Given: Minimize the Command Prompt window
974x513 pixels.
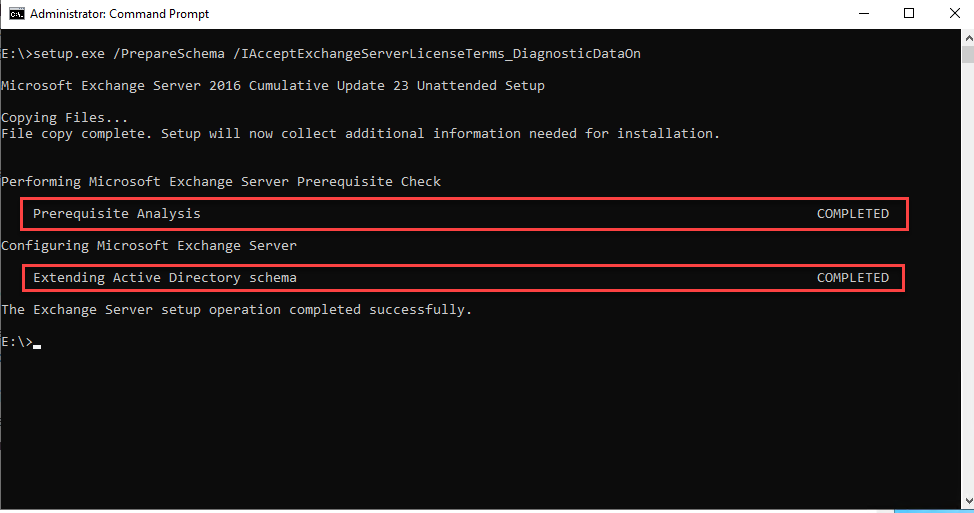Looking at the screenshot, I should pos(862,14).
